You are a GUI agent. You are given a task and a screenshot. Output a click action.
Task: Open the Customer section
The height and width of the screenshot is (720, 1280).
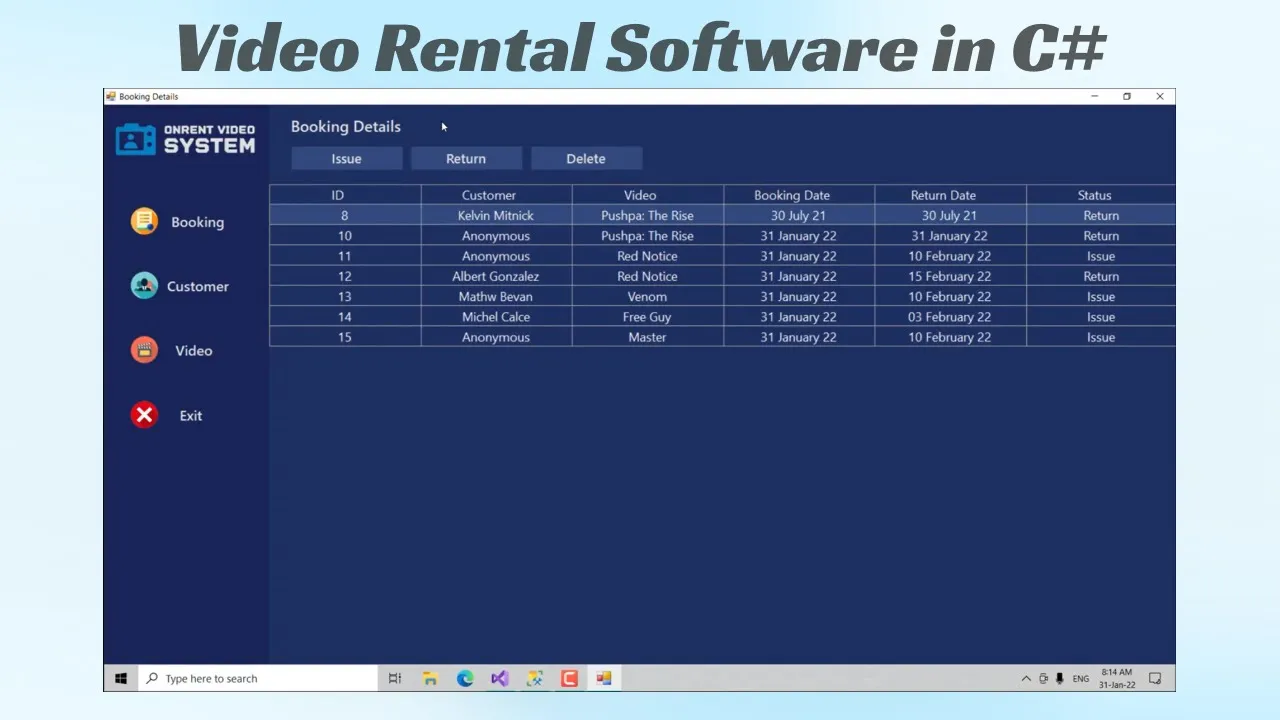click(x=197, y=286)
